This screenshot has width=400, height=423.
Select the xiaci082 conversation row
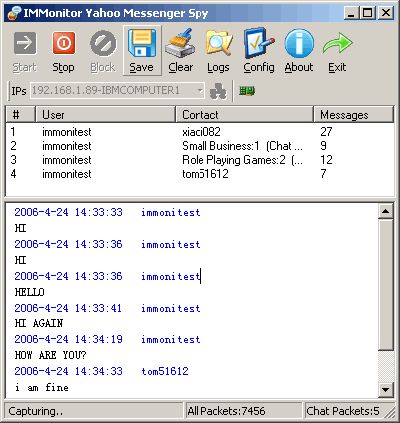(x=199, y=132)
